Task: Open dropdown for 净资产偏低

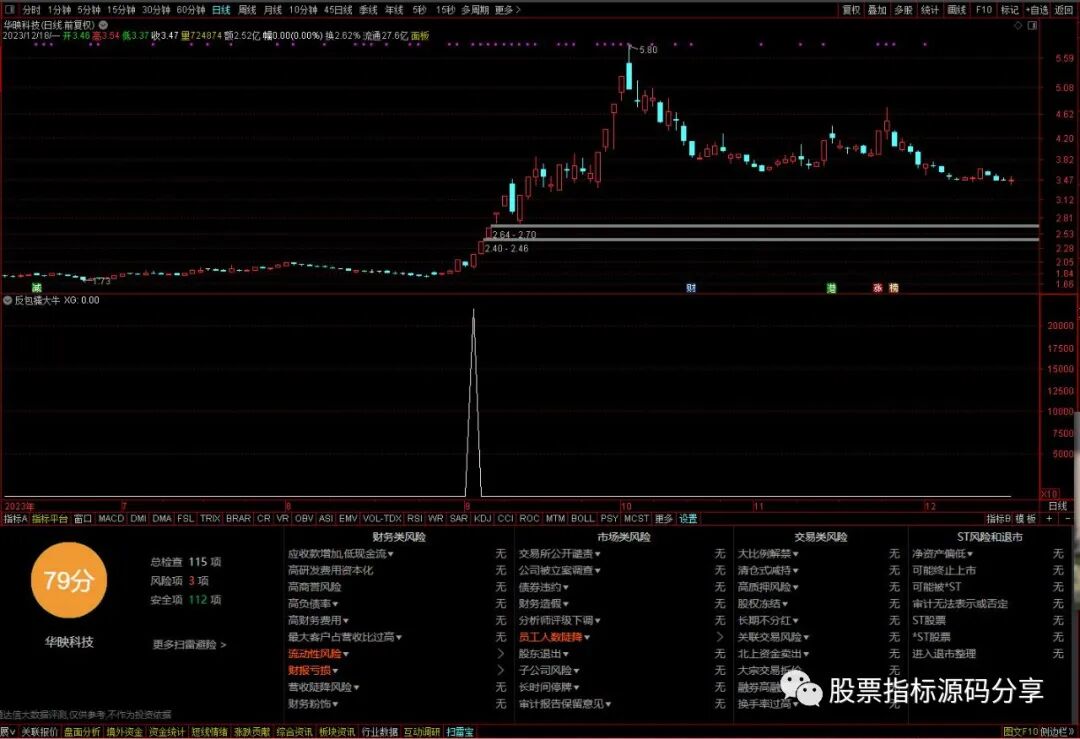Action: (x=970, y=554)
